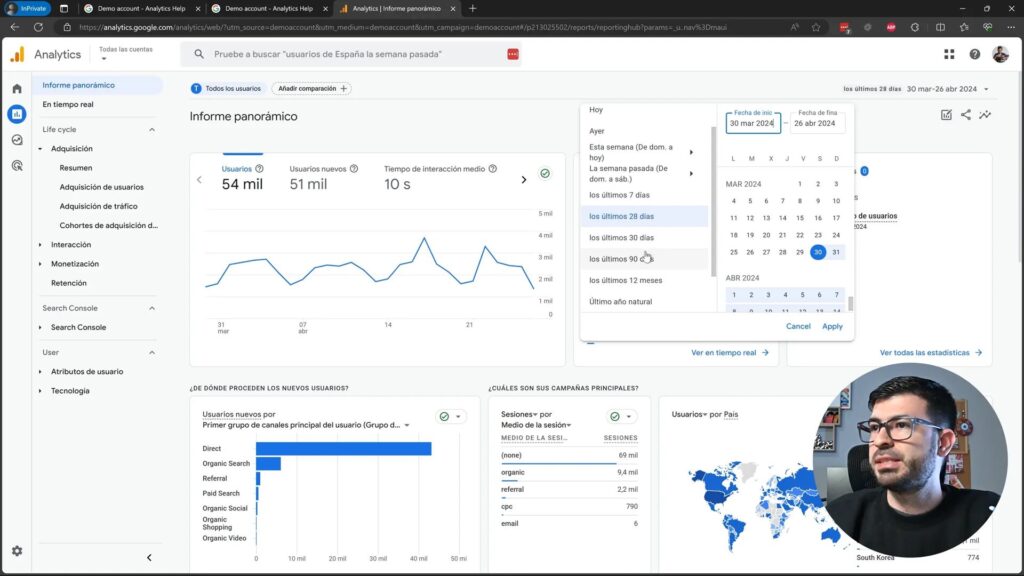This screenshot has height=576, width=1024.
Task: Open the Reports icon in left rail
Action: [x=17, y=114]
